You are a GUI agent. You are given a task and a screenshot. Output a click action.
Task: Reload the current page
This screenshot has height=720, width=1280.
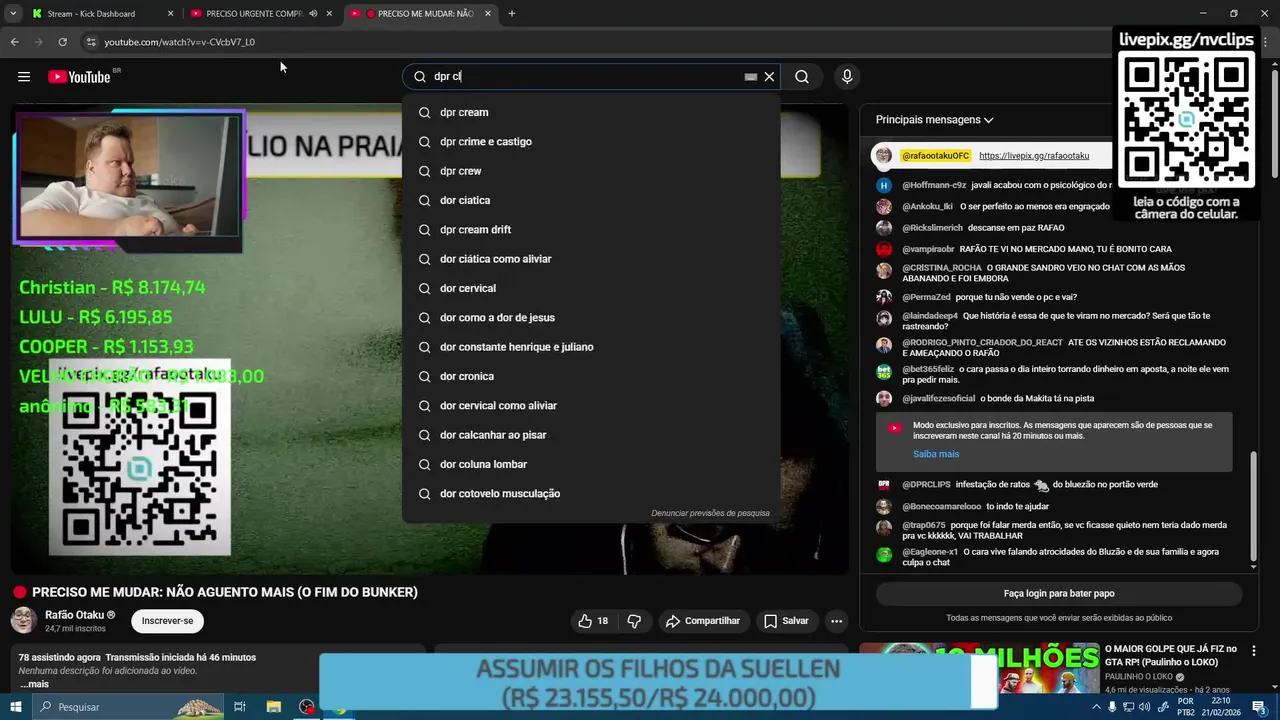pos(62,42)
